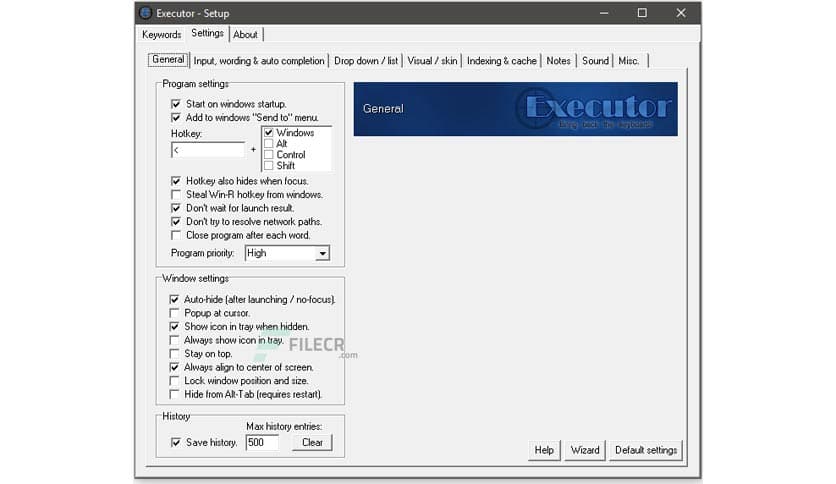Toggle Show icon in tray when hidden
This screenshot has height=484, width=836.
[x=174, y=326]
